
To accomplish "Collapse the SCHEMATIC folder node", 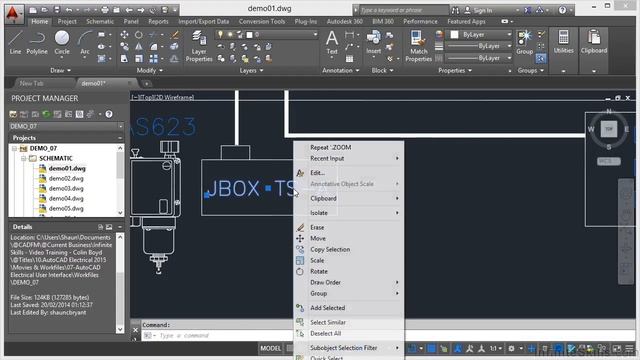I will pos(24,158).
